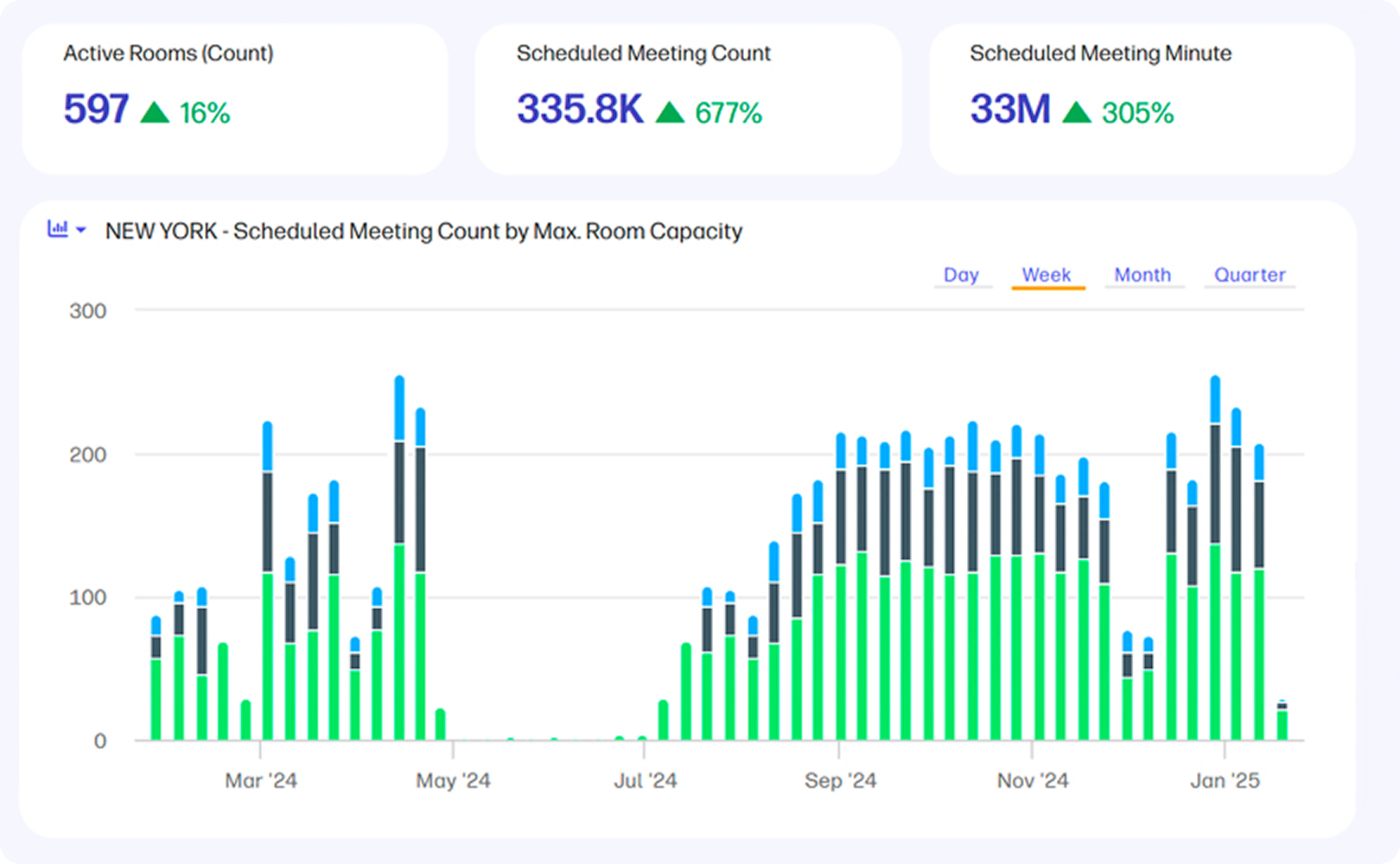Click the green up arrow beside 597

point(155,112)
